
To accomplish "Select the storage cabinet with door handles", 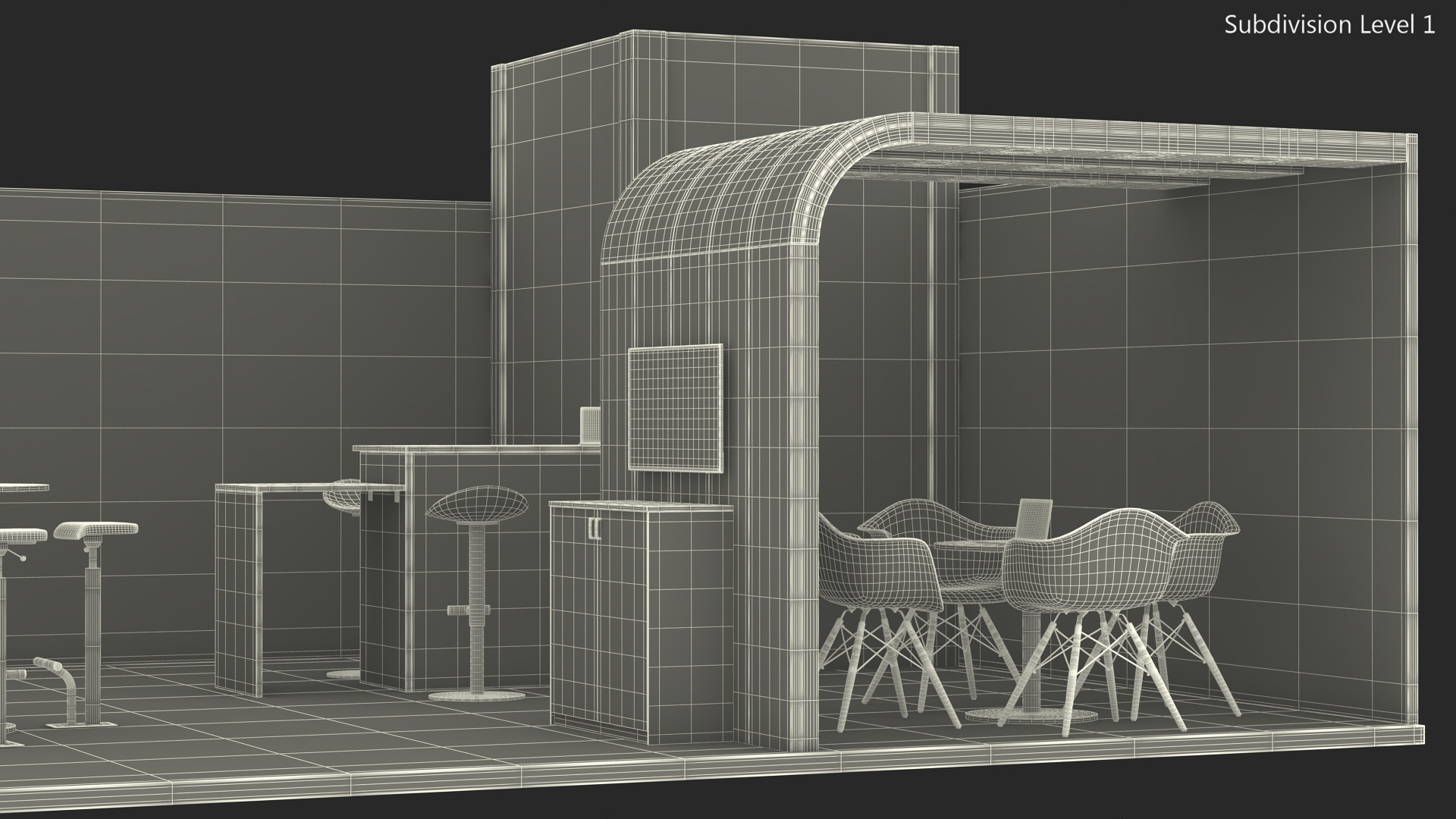I will click(x=642, y=622).
